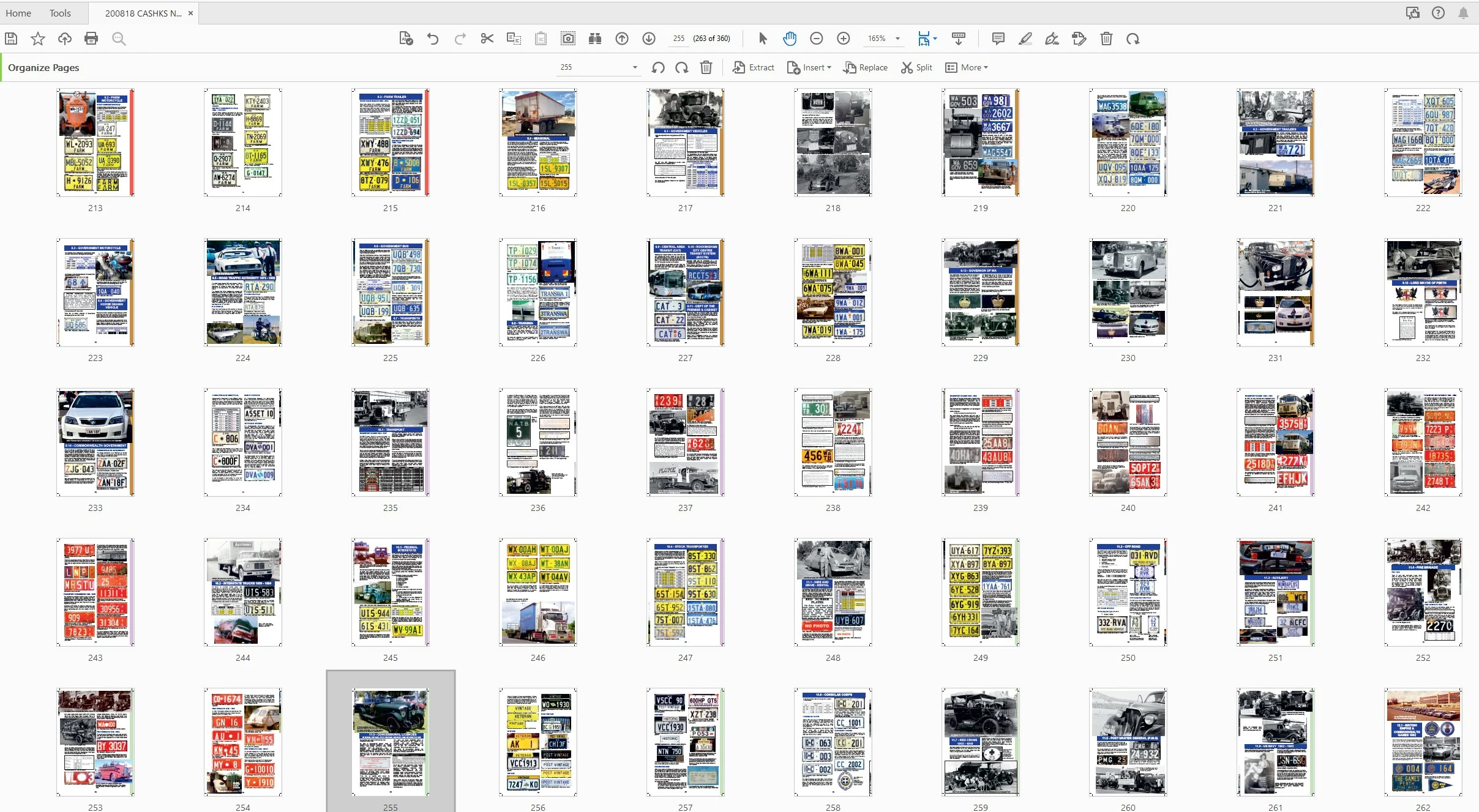Add a comment note icon
Viewport: 1479px width, 812px height.
click(x=998, y=39)
